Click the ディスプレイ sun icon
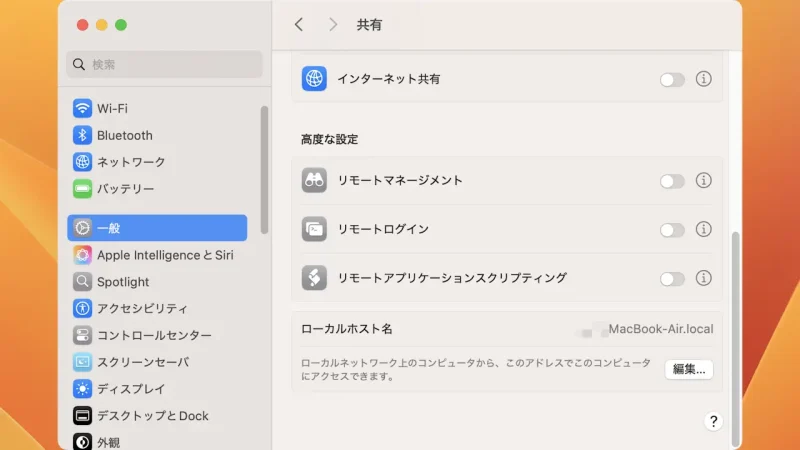Image resolution: width=800 pixels, height=450 pixels. pos(82,389)
